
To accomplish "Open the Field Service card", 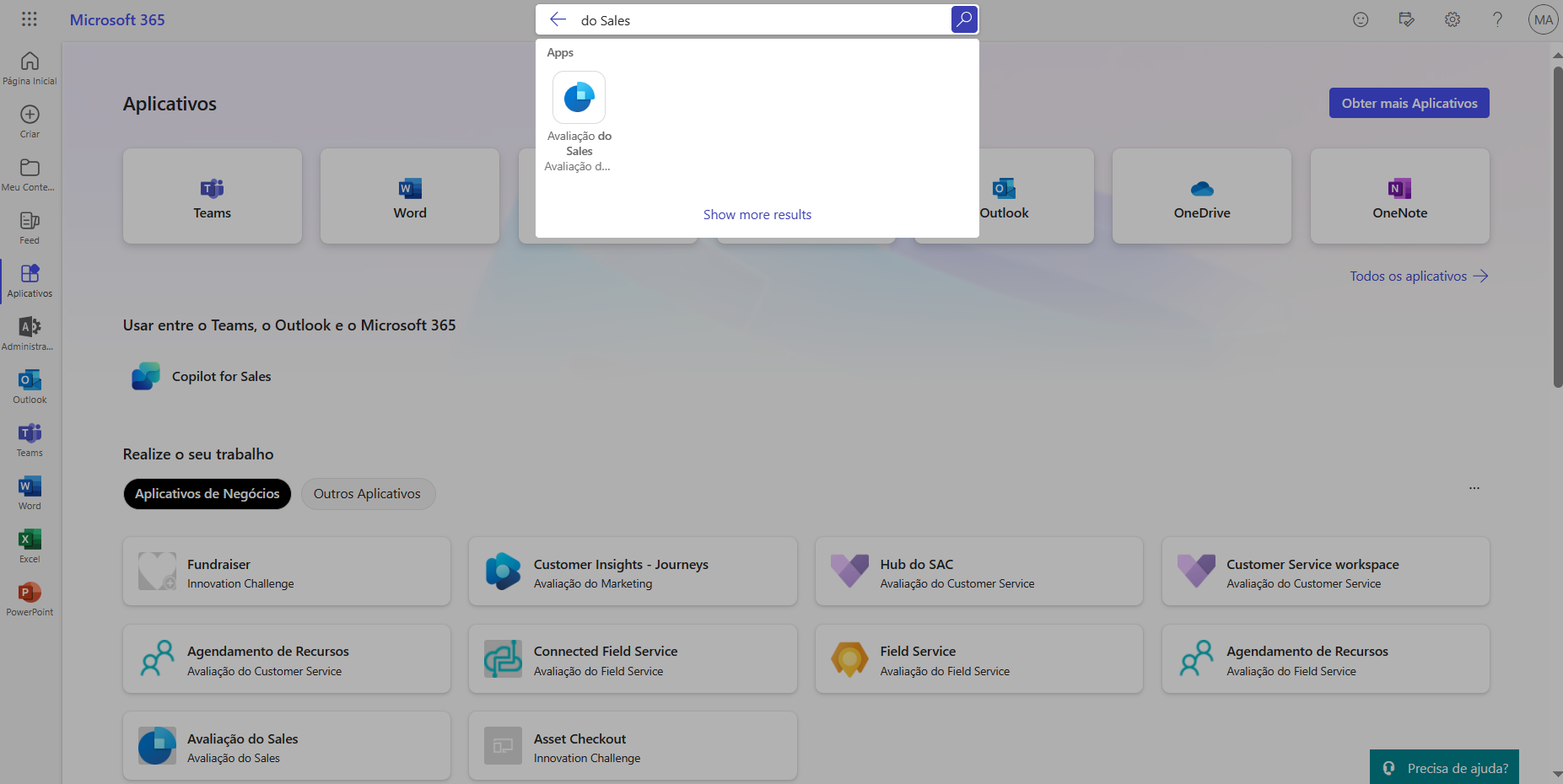I will (979, 659).
